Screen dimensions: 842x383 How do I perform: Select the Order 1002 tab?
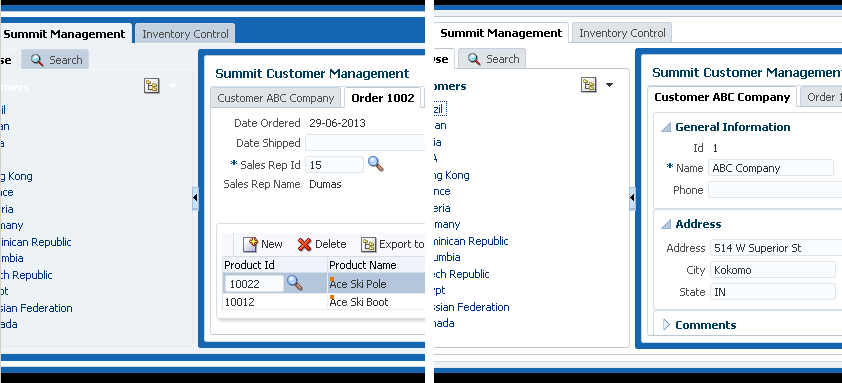click(383, 98)
